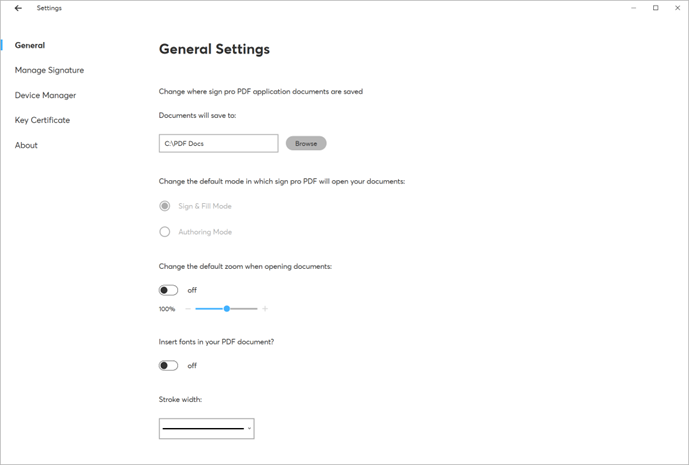Switch to the Device Manager section
The width and height of the screenshot is (689, 465).
[45, 95]
